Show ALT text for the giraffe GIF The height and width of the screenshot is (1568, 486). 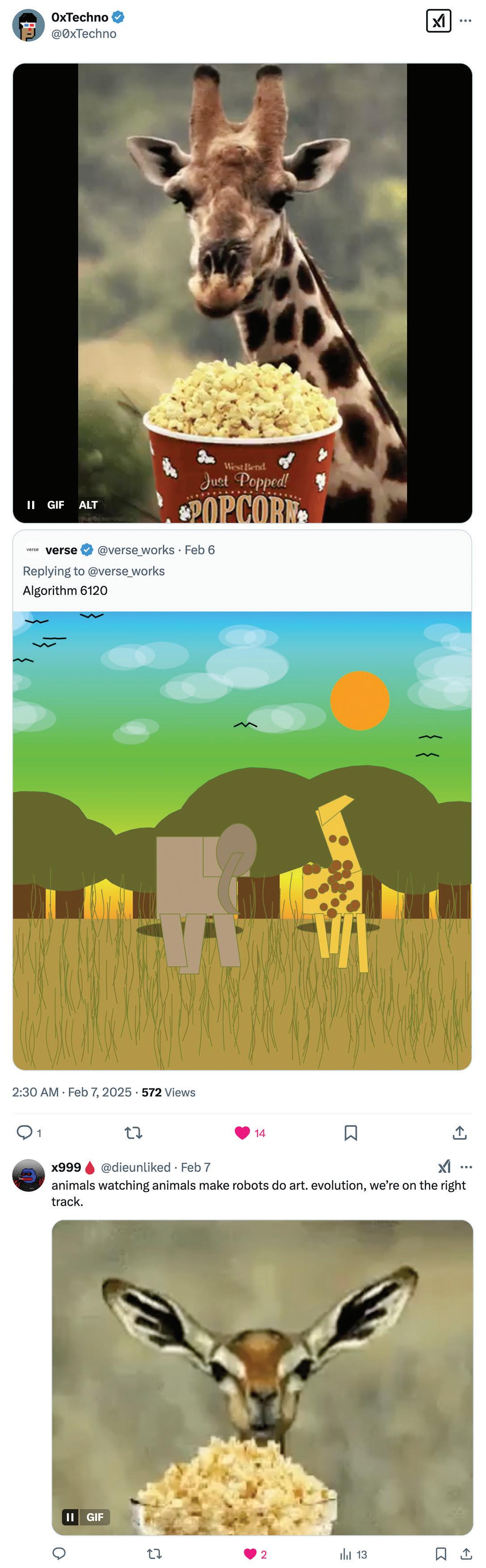pos(88,505)
